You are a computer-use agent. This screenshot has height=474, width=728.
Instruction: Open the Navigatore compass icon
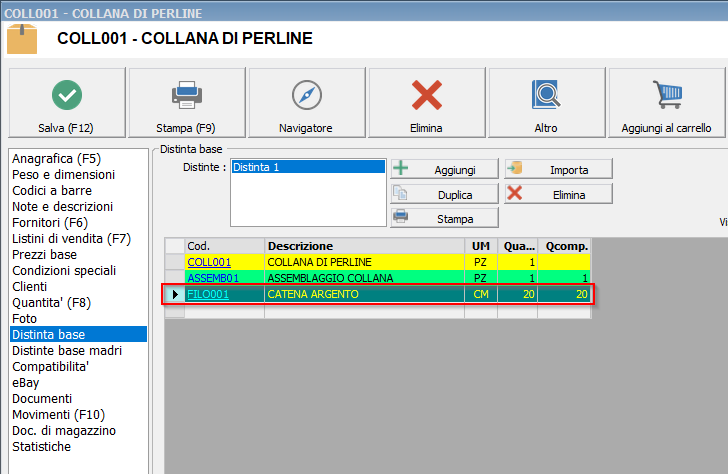(x=306, y=95)
